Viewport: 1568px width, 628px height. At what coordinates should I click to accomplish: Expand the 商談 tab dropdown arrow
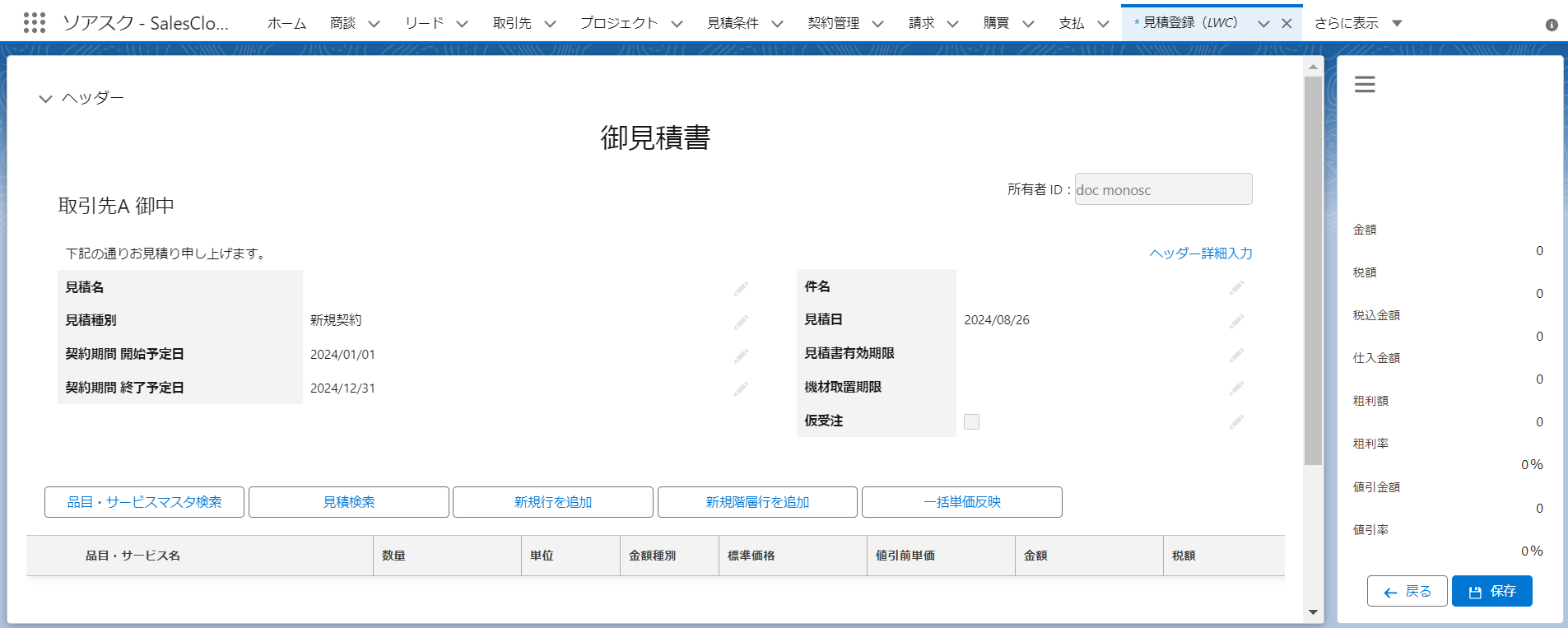coord(374,24)
